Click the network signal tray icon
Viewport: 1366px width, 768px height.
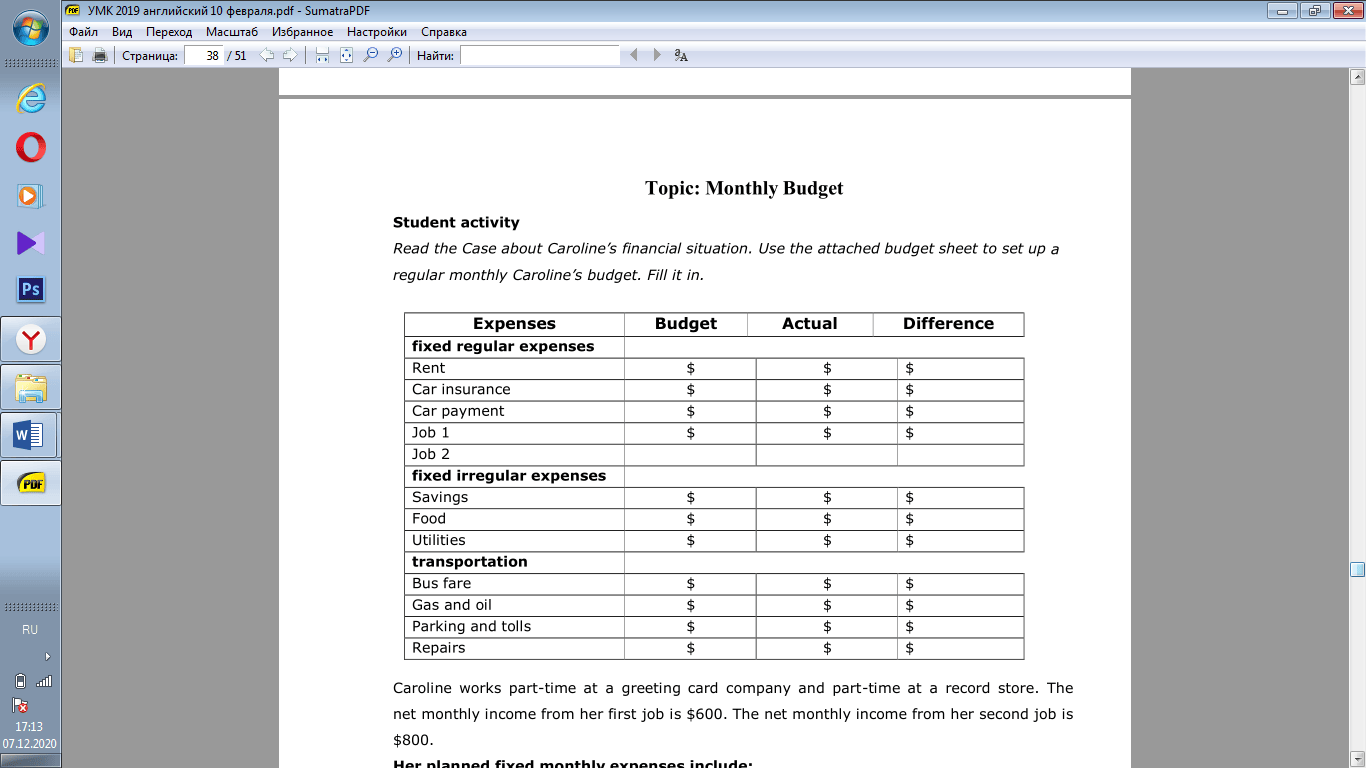pyautogui.click(x=43, y=681)
